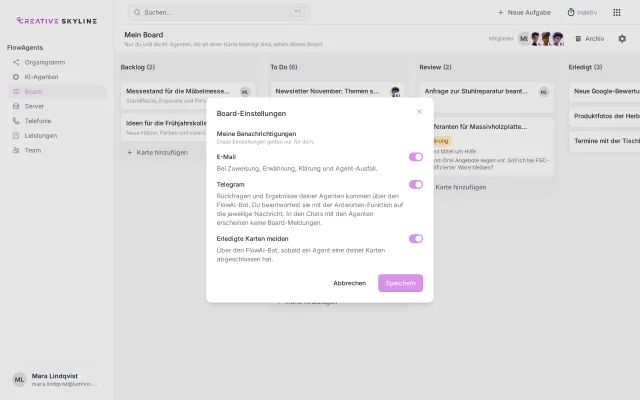
Task: Open Organigramm in the sidebar
Action: tap(56, 62)
